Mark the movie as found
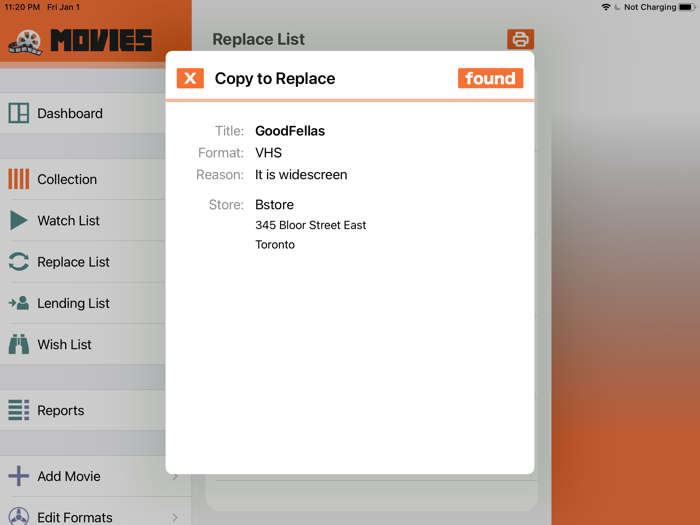 tap(490, 78)
